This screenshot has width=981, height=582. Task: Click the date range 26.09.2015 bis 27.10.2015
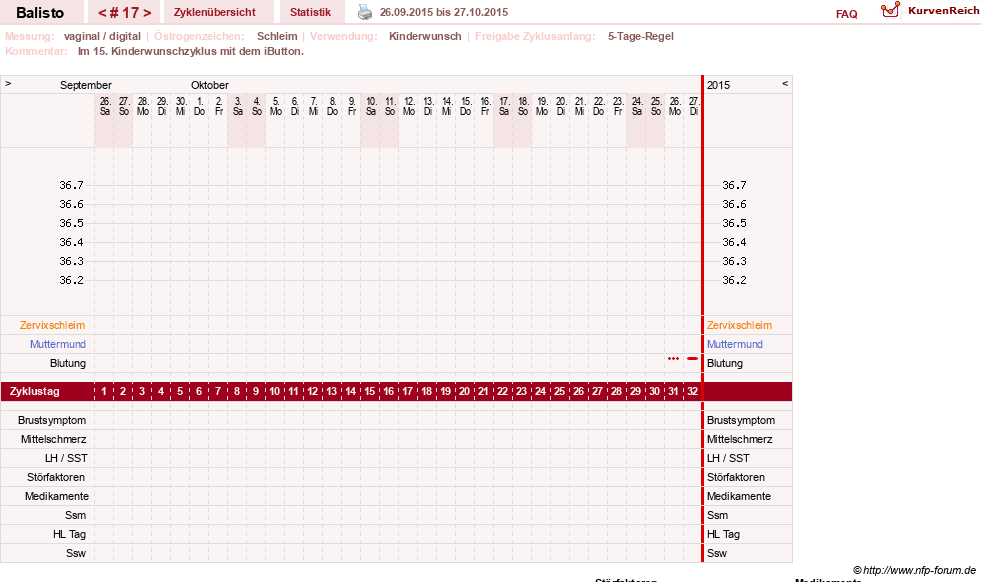(x=444, y=12)
